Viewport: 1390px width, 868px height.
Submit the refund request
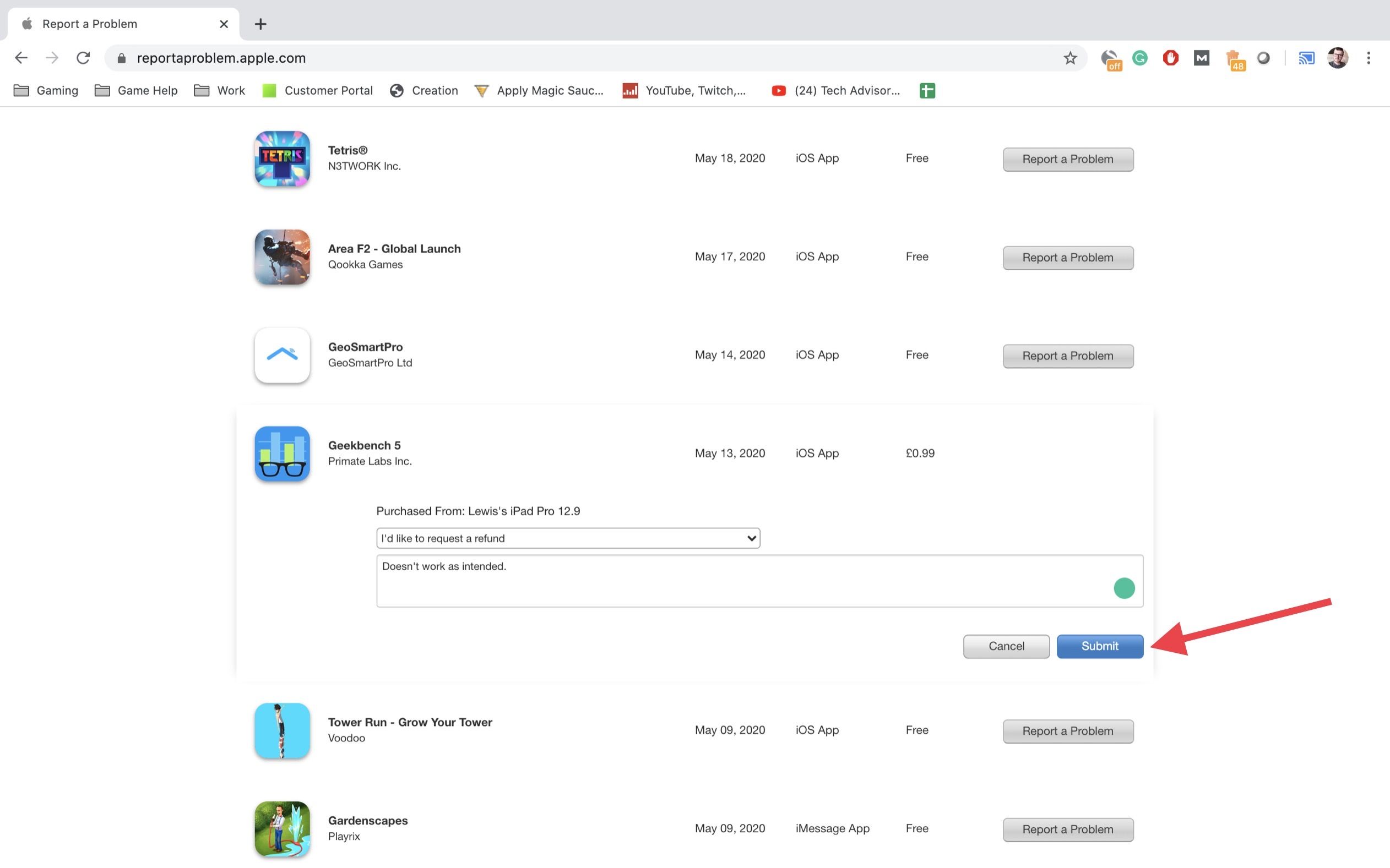(x=1099, y=646)
